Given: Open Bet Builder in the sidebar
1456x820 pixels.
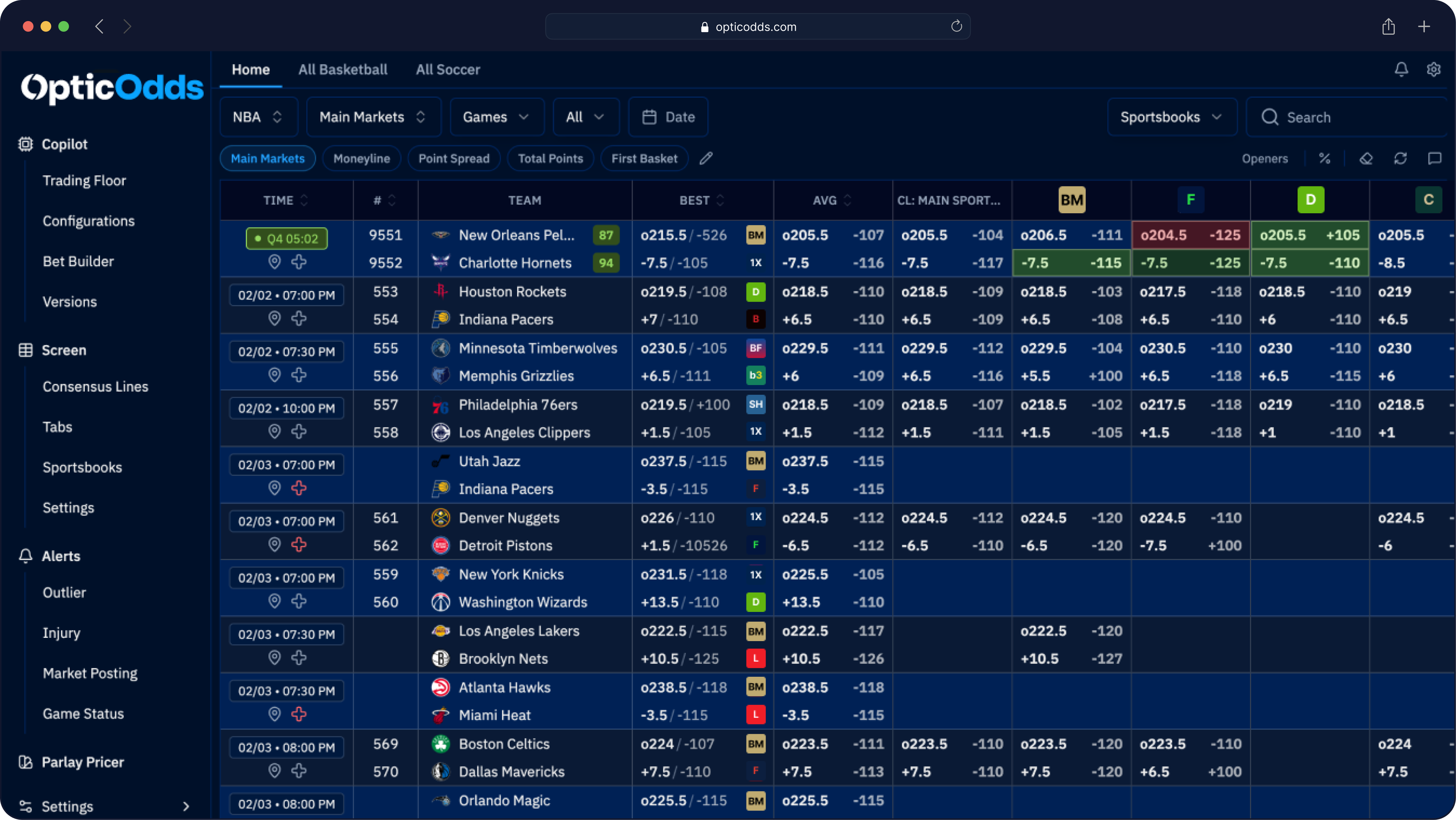Looking at the screenshot, I should coord(78,262).
